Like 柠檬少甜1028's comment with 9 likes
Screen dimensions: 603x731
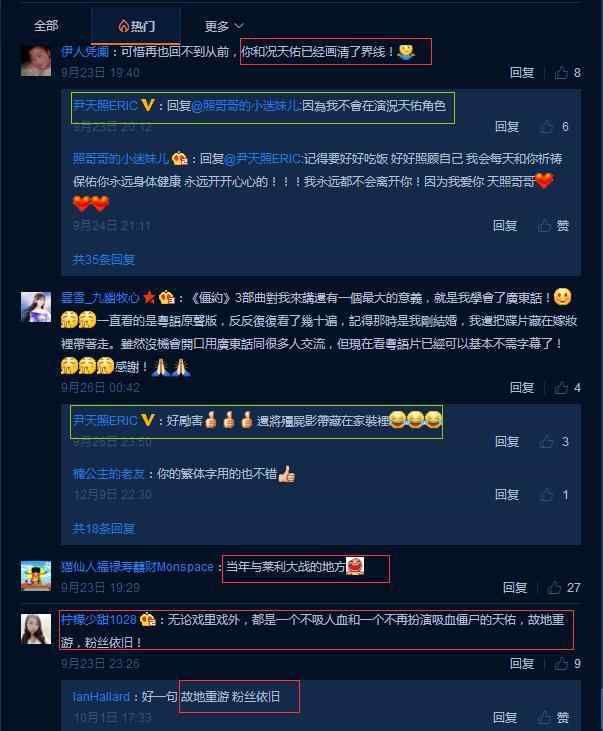tap(568, 663)
